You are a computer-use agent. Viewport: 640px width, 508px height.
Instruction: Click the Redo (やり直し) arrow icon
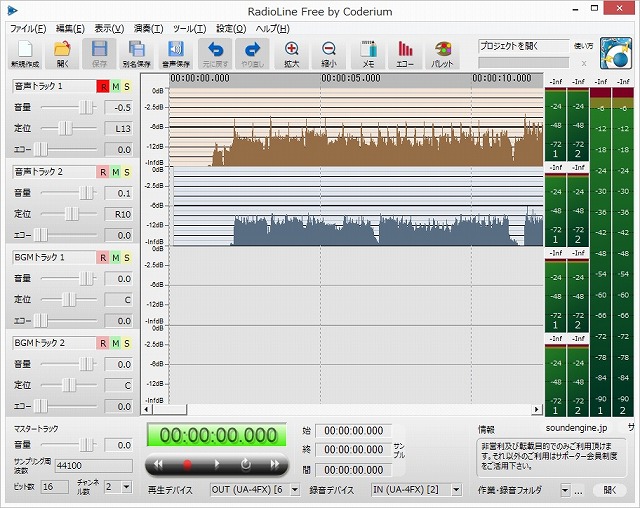tap(252, 54)
